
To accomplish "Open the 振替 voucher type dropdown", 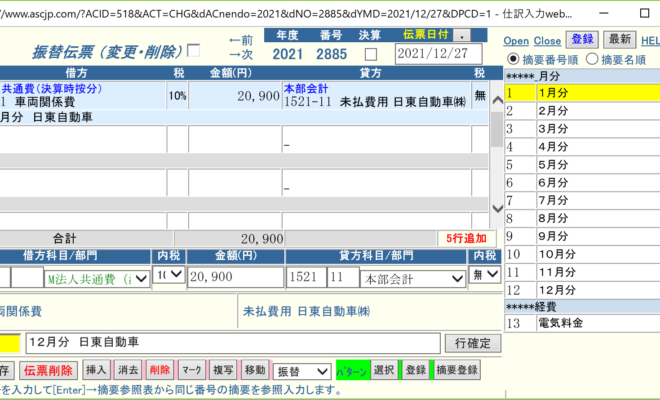I will coord(301,370).
